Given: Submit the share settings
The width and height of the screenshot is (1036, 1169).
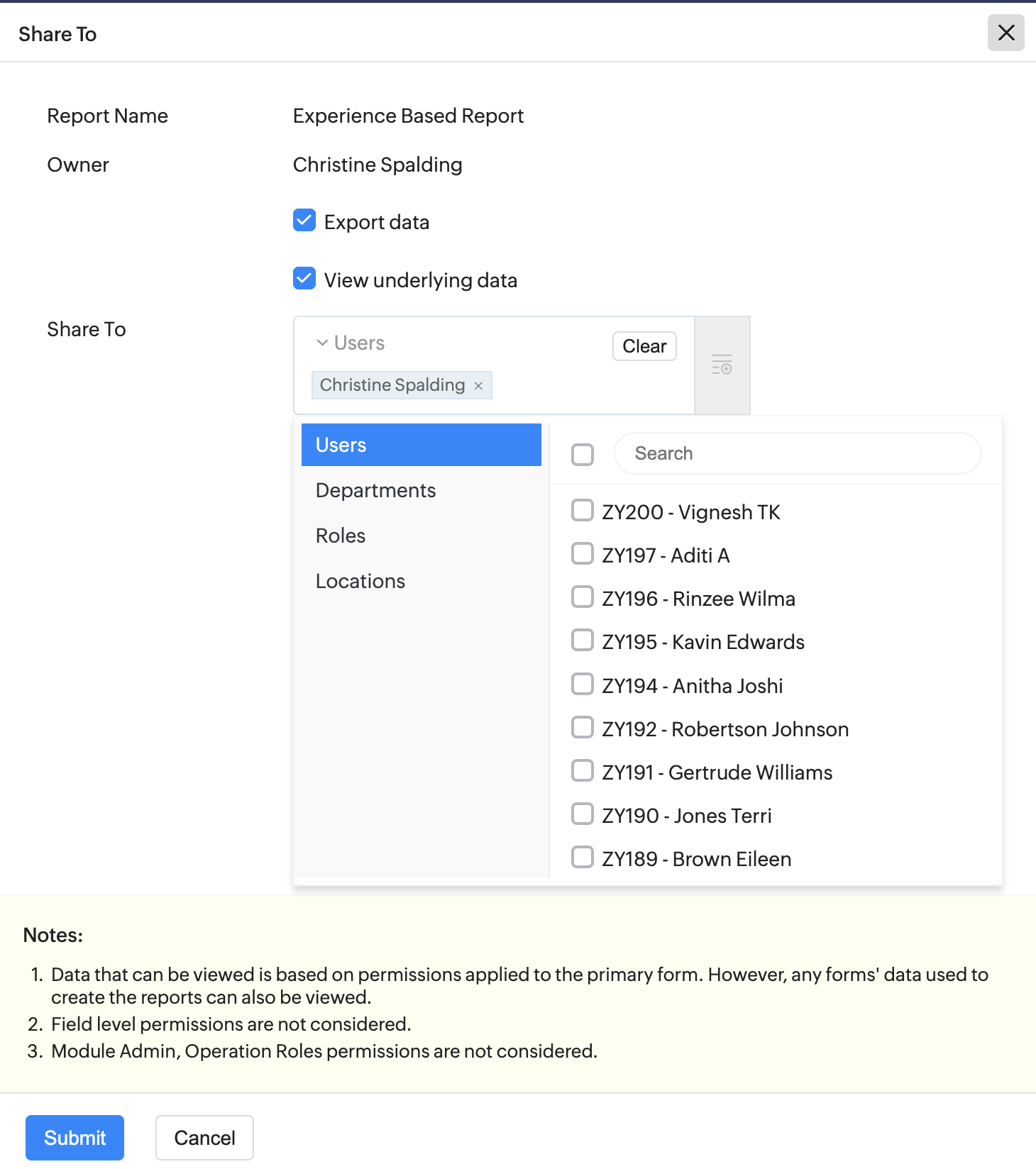Looking at the screenshot, I should [x=75, y=1138].
